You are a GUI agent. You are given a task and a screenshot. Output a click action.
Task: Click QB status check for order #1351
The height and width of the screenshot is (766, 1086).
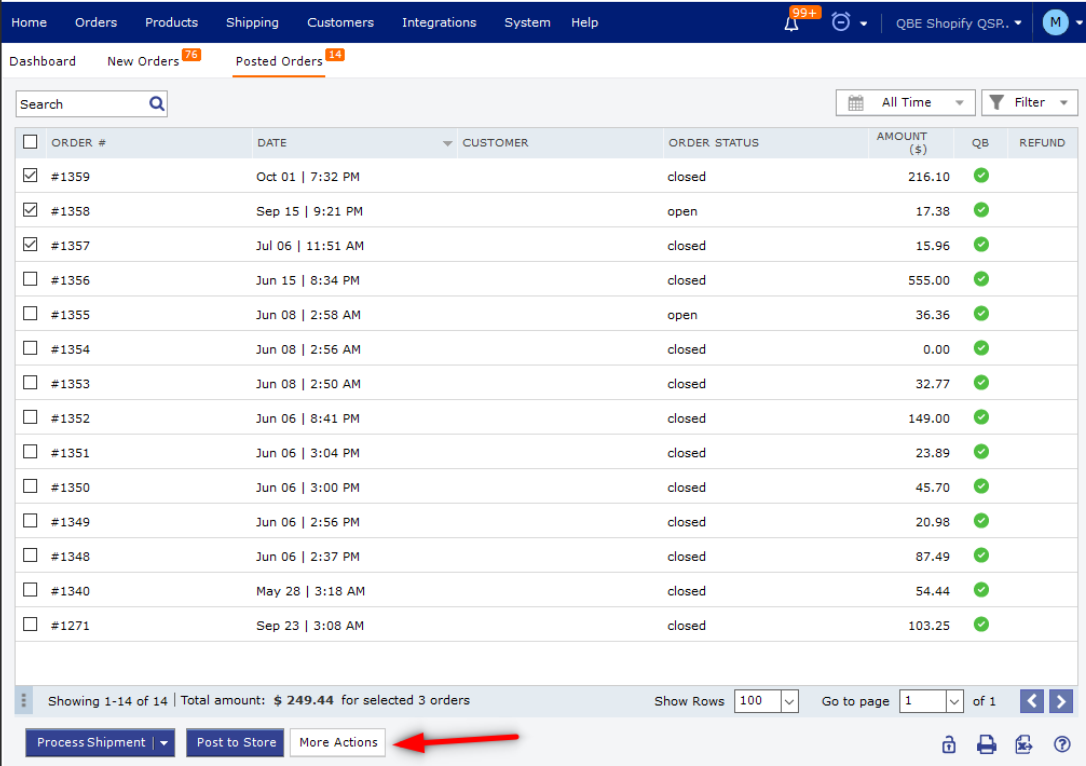pyautogui.click(x=981, y=452)
